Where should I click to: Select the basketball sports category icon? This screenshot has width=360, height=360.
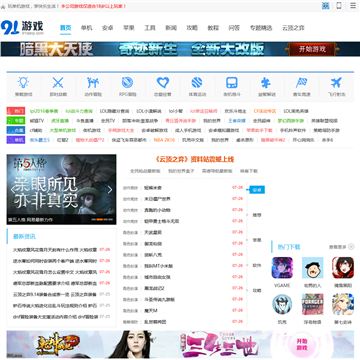point(197,82)
